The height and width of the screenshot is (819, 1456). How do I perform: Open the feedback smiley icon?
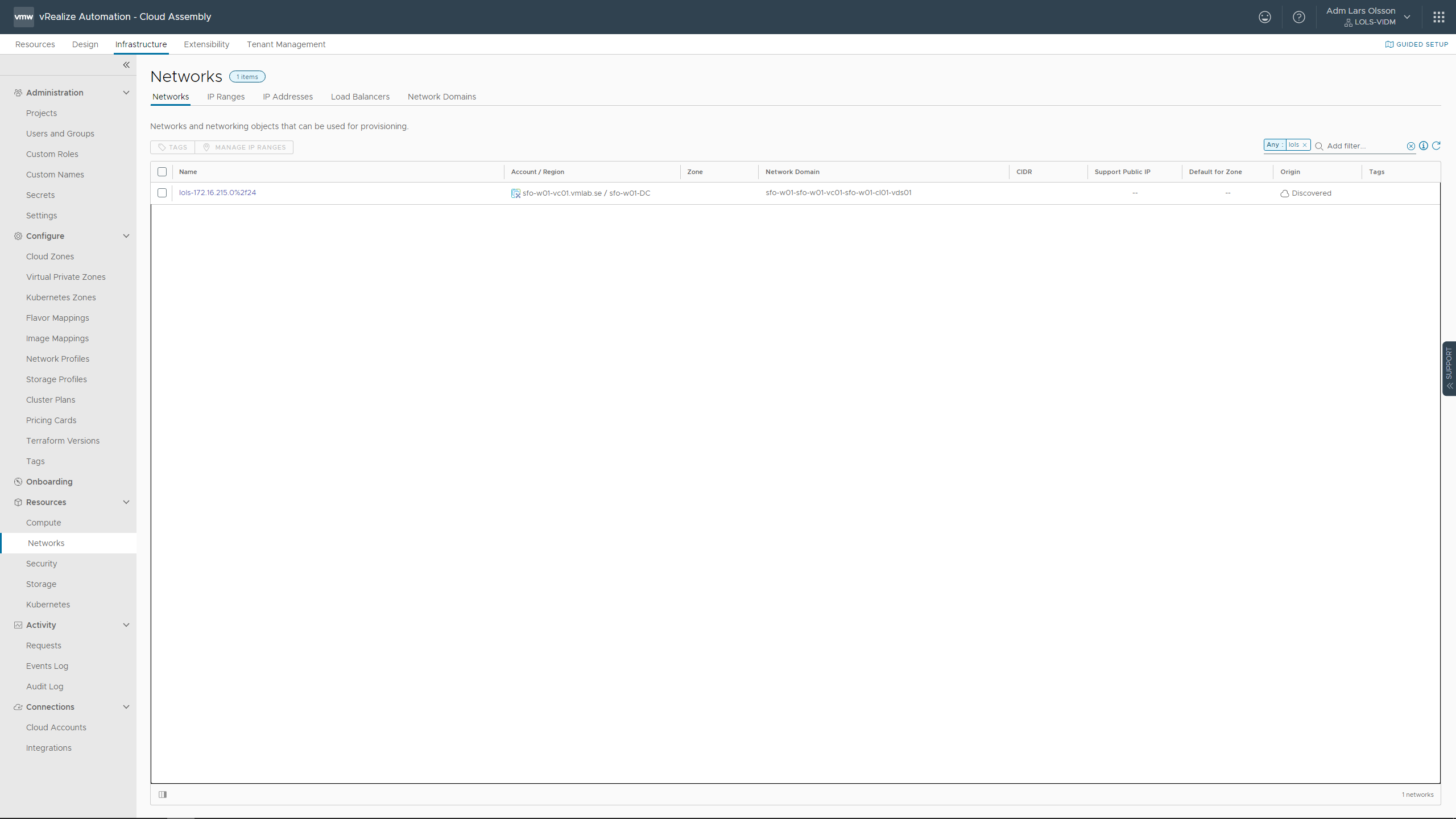pos(1264,17)
